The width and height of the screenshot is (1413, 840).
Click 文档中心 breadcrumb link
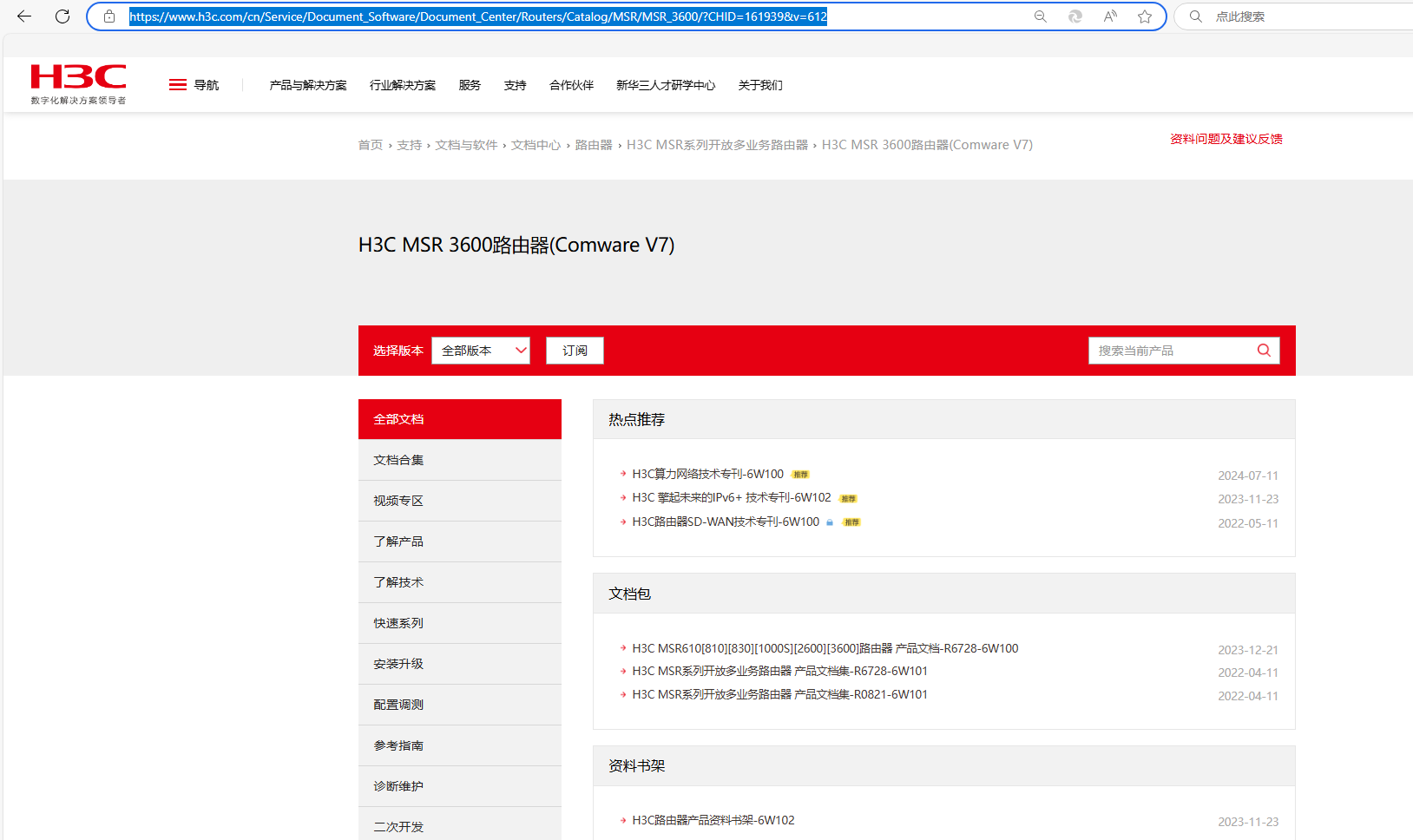536,145
